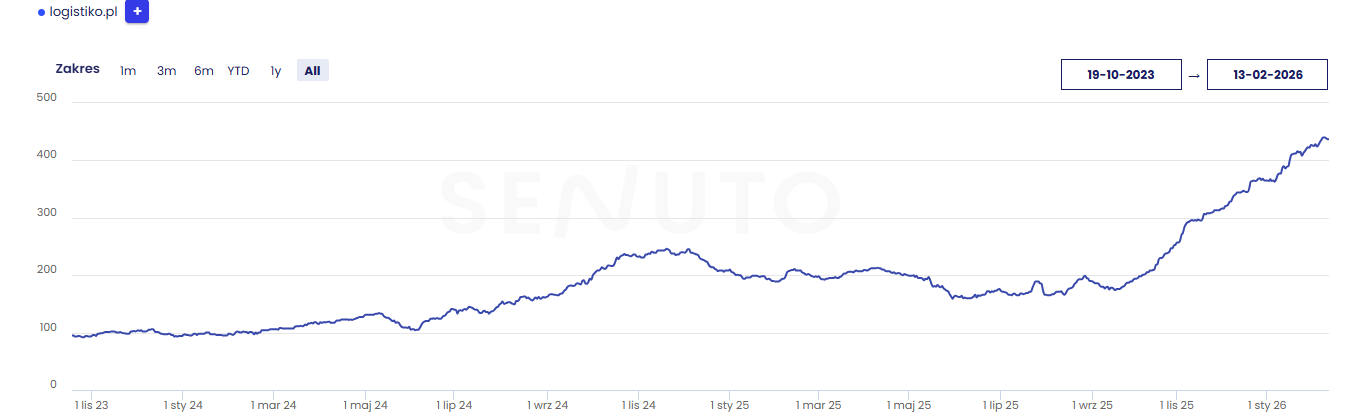Click the blue dot beside logistiko.pl

point(41,13)
